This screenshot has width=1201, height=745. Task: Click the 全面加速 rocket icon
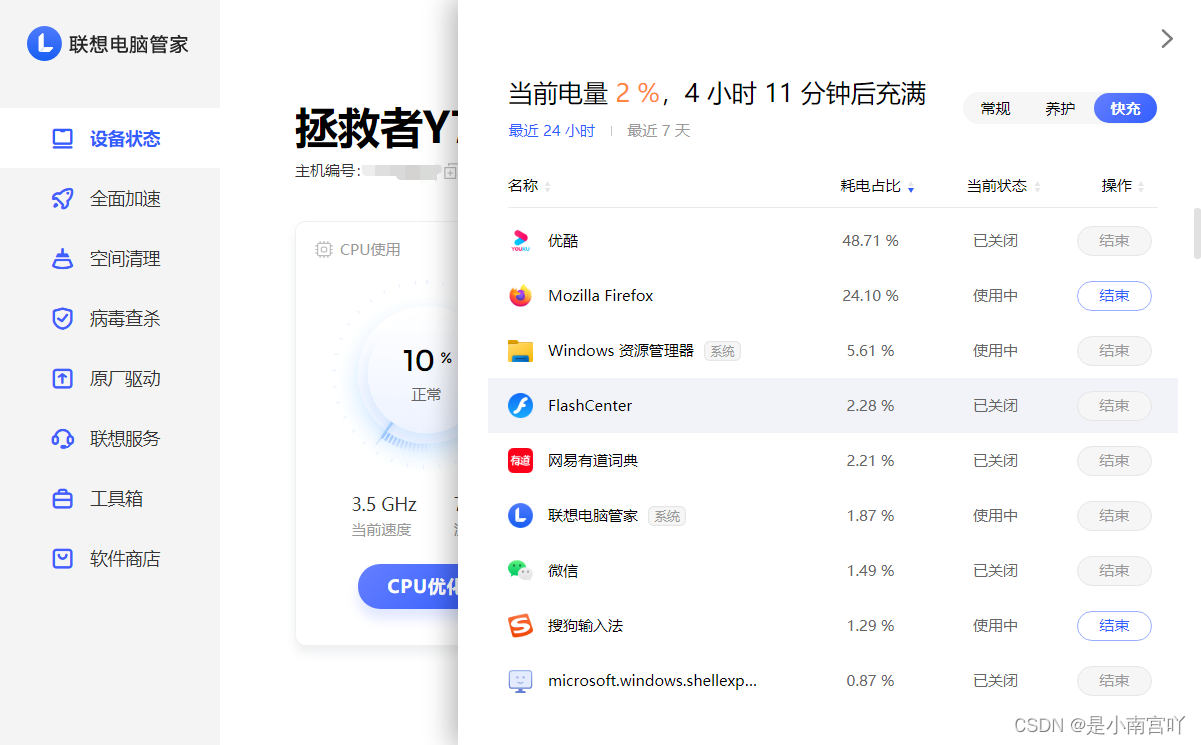(63, 198)
